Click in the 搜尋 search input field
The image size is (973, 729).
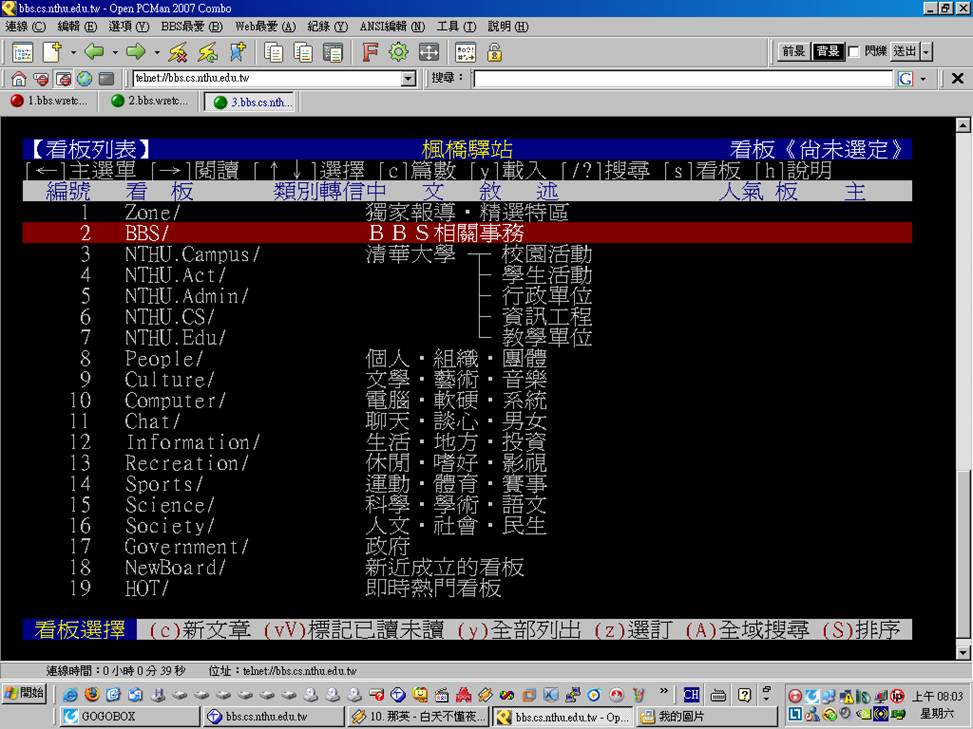682,79
